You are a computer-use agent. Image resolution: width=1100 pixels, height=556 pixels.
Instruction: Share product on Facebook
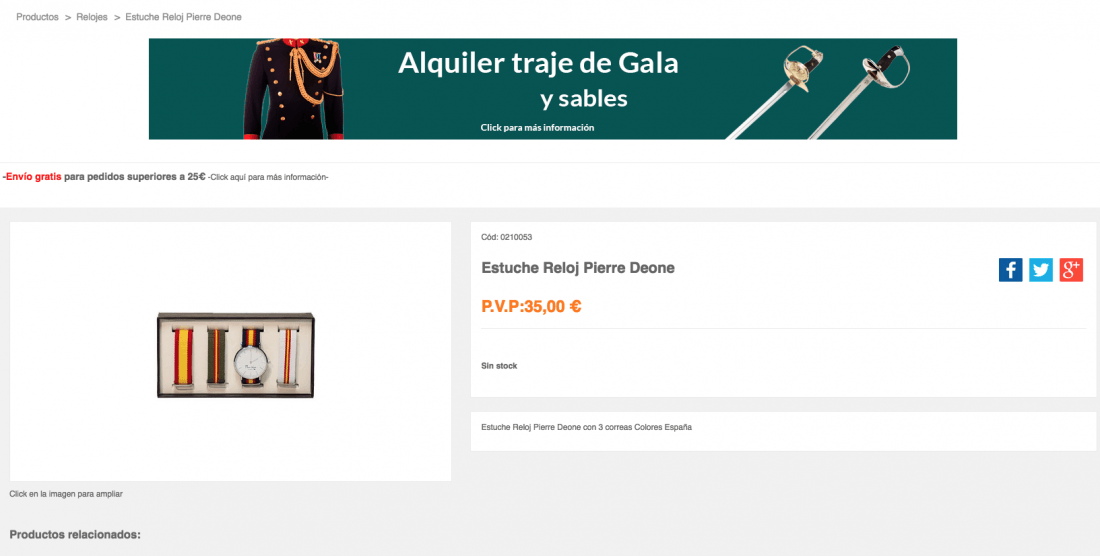pyautogui.click(x=1010, y=270)
